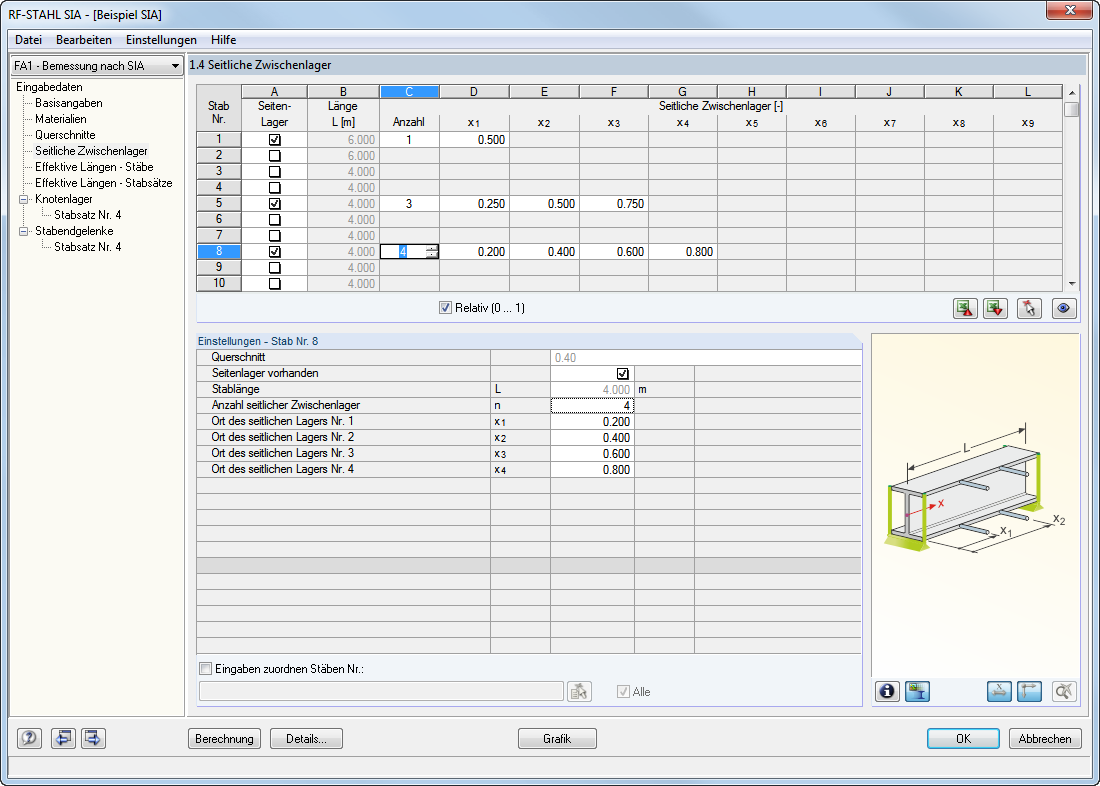This screenshot has width=1100, height=786.
Task: Click the eye view mode icon
Action: 1064,308
